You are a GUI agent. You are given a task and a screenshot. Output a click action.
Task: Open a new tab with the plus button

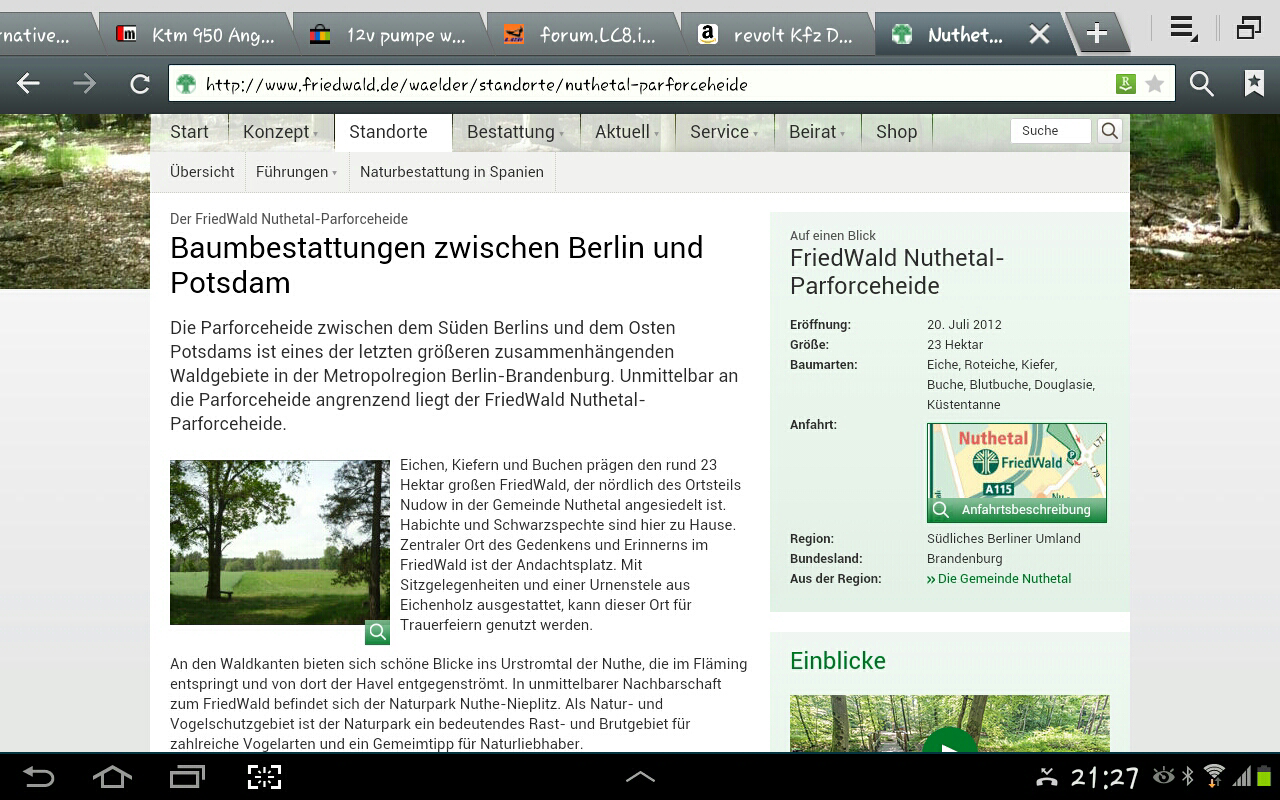click(1096, 34)
